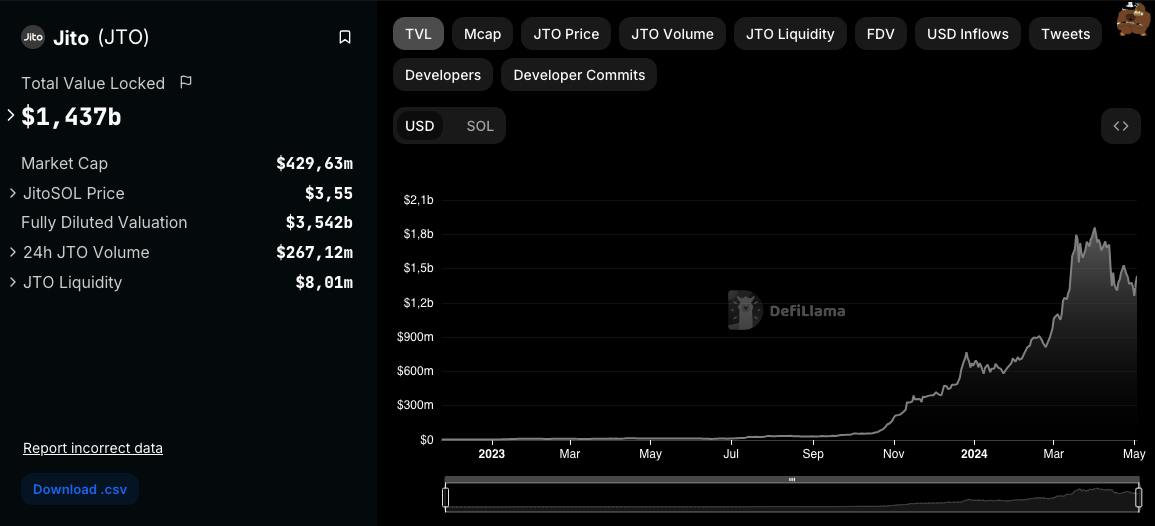Click the llama avatar in top corner
This screenshot has width=1155, height=526.
tap(1132, 19)
